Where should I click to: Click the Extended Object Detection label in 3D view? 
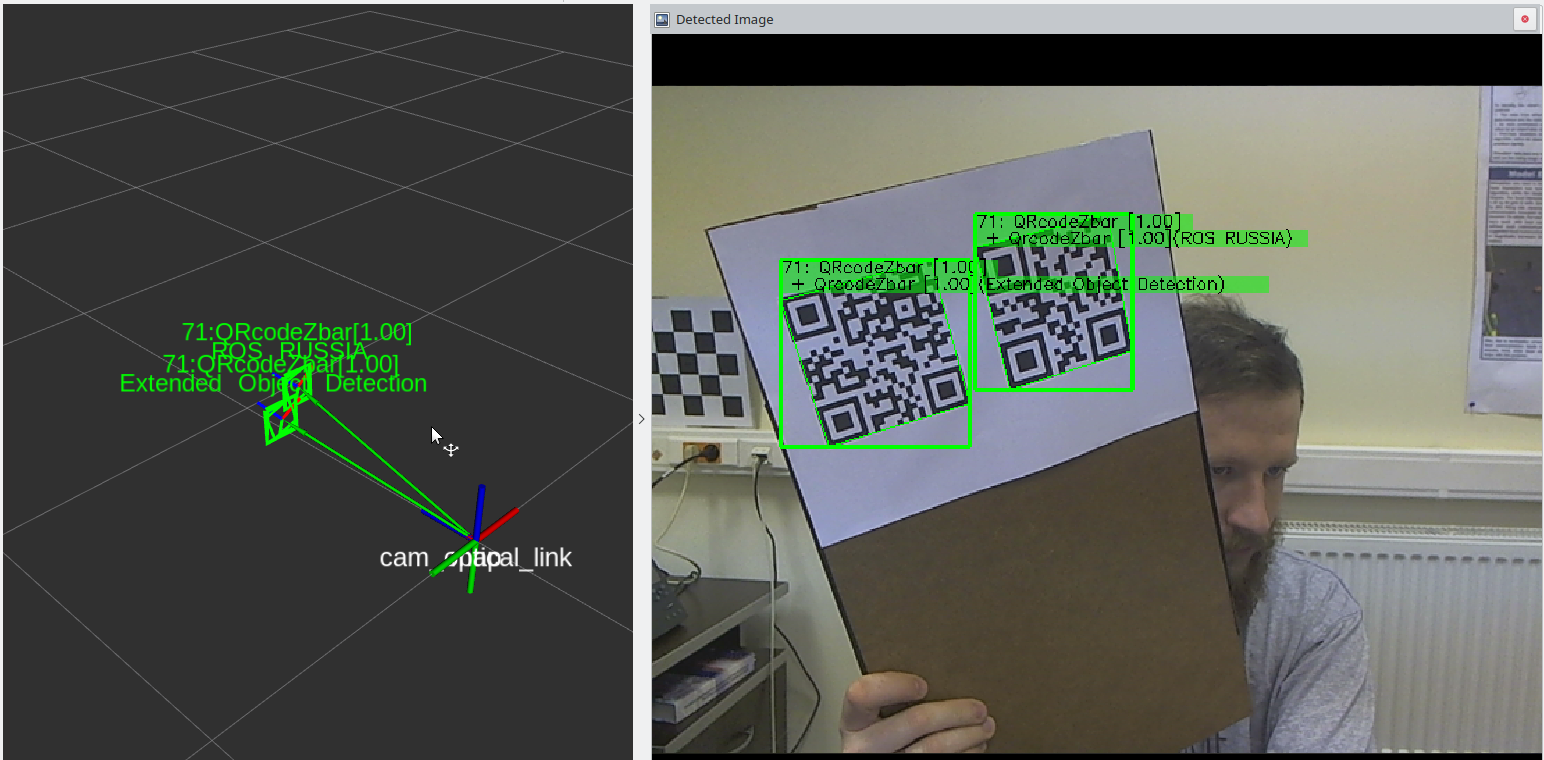click(x=273, y=383)
